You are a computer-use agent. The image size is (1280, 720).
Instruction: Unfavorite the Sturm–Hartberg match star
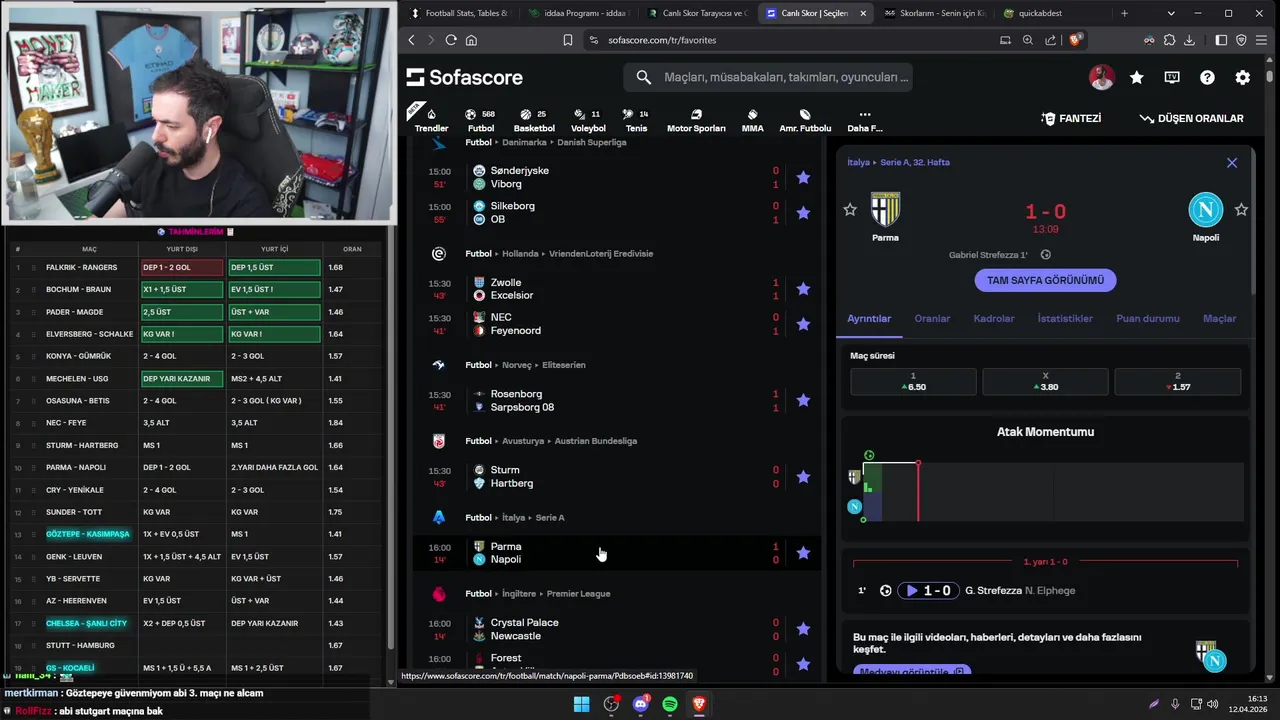pyautogui.click(x=803, y=477)
